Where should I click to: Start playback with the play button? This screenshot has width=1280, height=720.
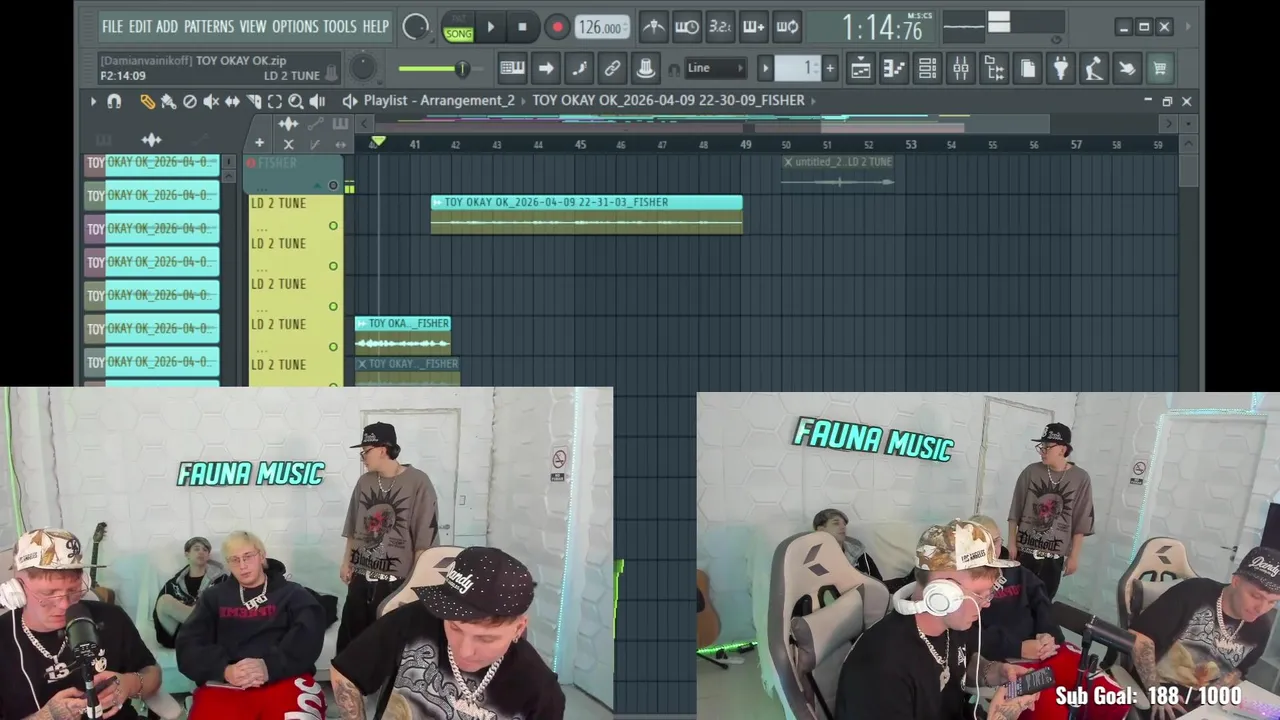490,27
